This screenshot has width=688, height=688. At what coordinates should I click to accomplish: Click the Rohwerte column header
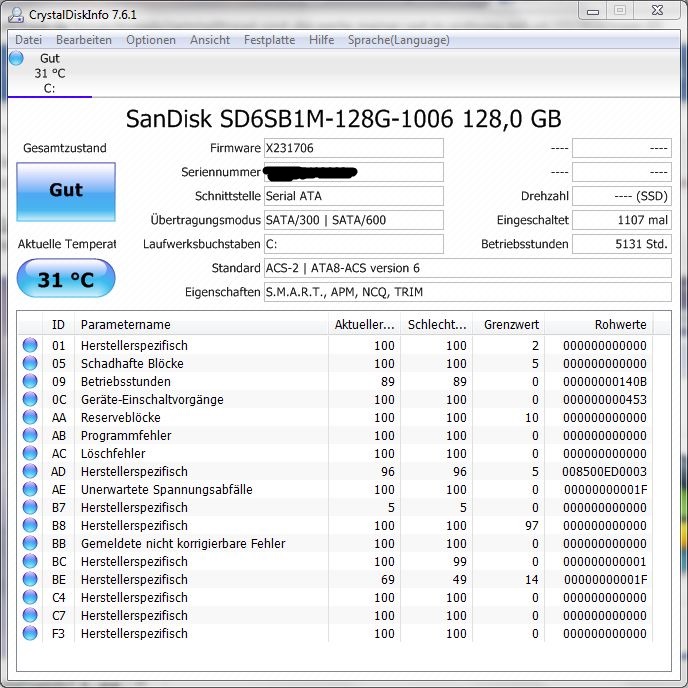click(599, 325)
